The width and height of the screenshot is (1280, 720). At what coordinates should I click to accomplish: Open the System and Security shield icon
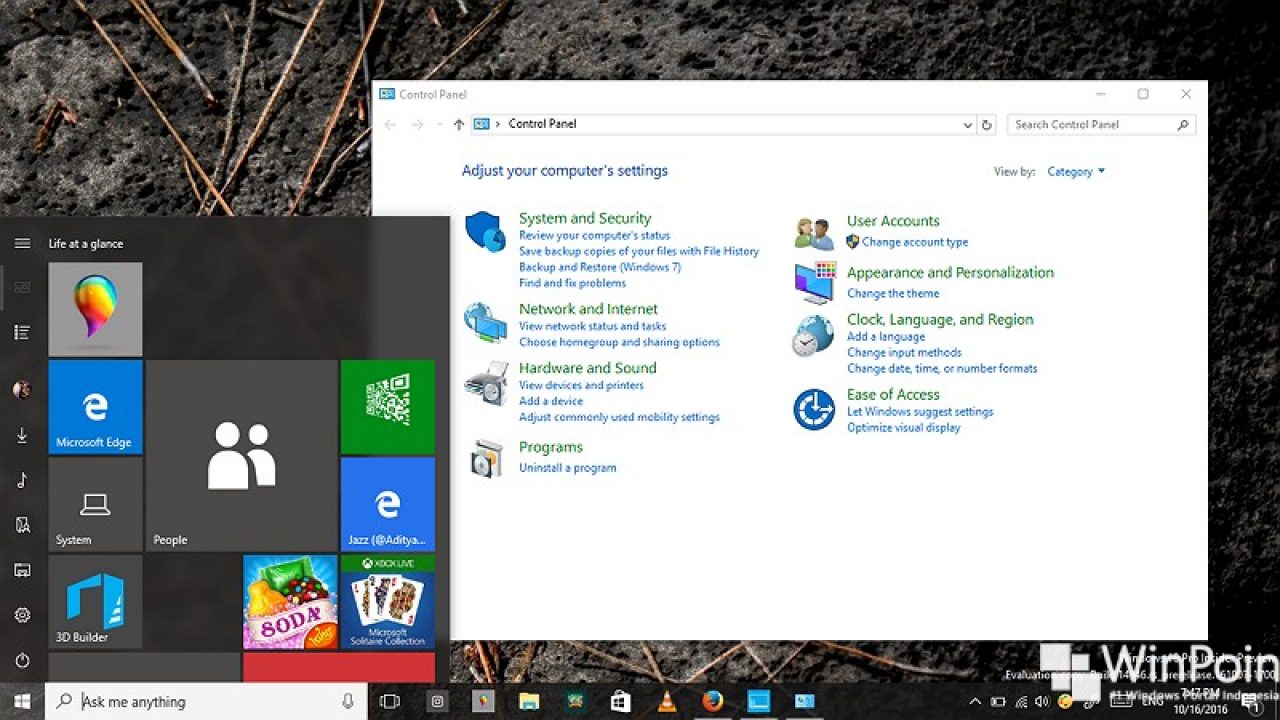[x=485, y=232]
